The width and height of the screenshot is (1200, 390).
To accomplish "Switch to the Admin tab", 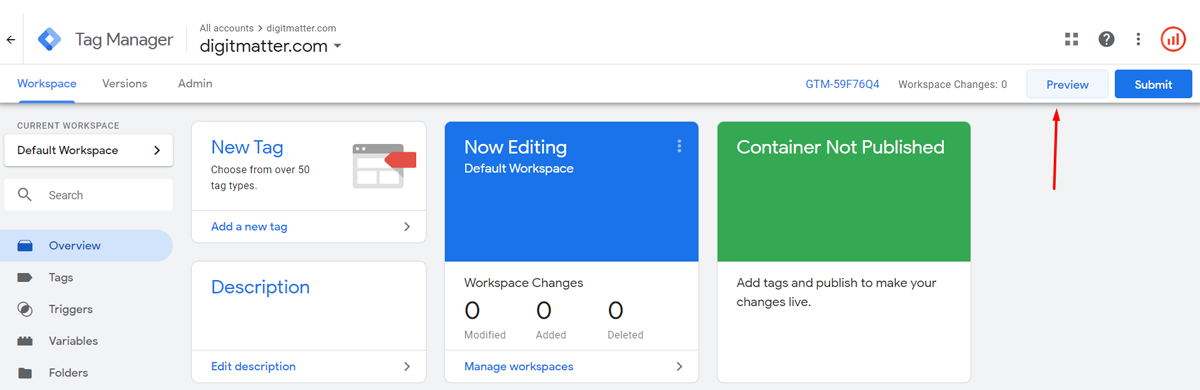I will [195, 84].
